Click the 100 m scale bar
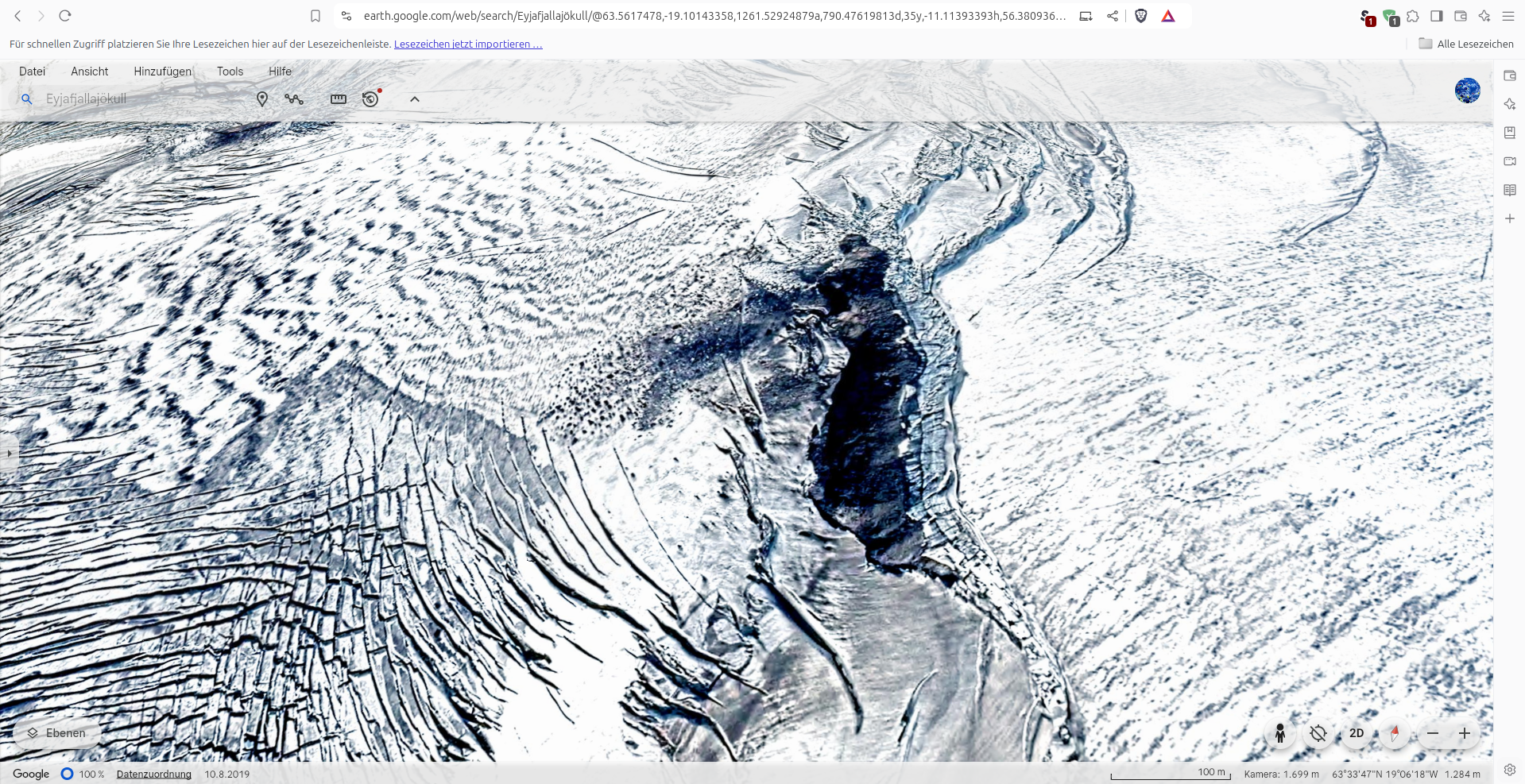The width and height of the screenshot is (1525, 784). click(x=1171, y=774)
